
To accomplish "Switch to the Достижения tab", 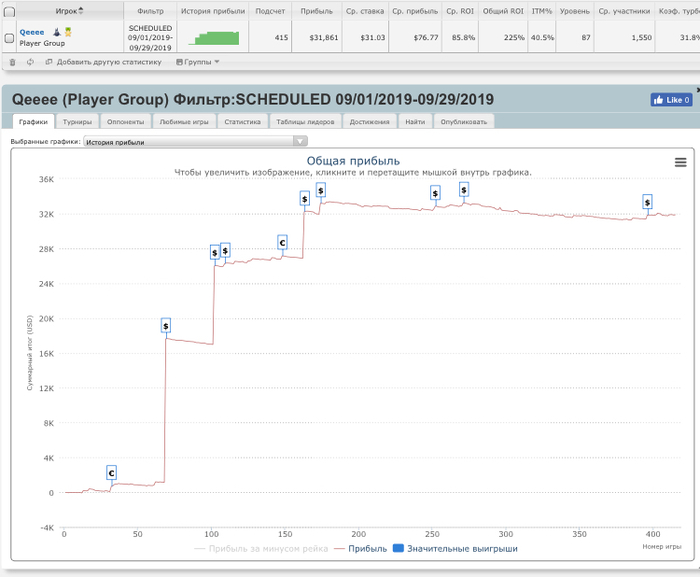I will (x=370, y=121).
